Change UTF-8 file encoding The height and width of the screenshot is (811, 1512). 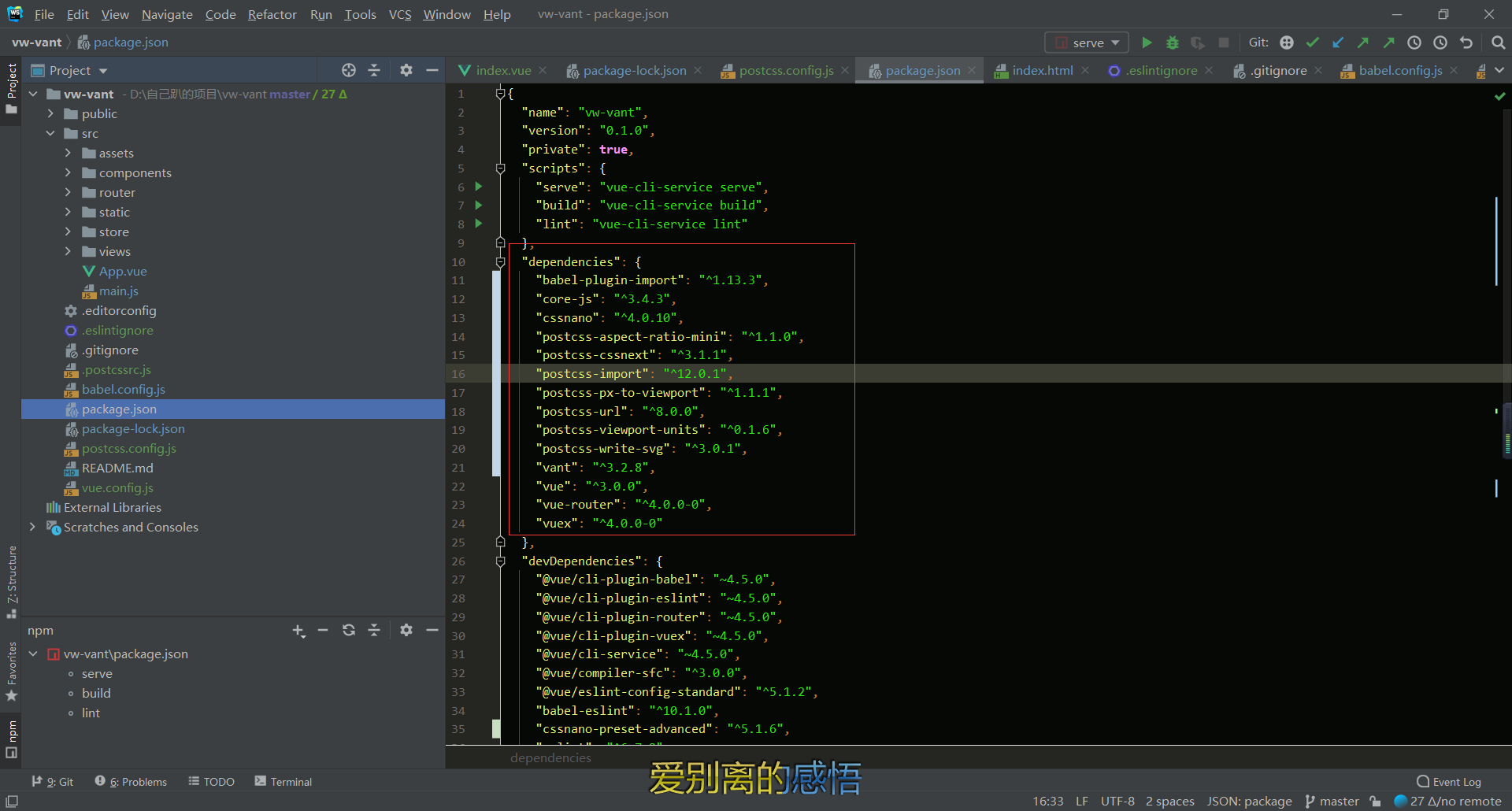pos(1117,801)
